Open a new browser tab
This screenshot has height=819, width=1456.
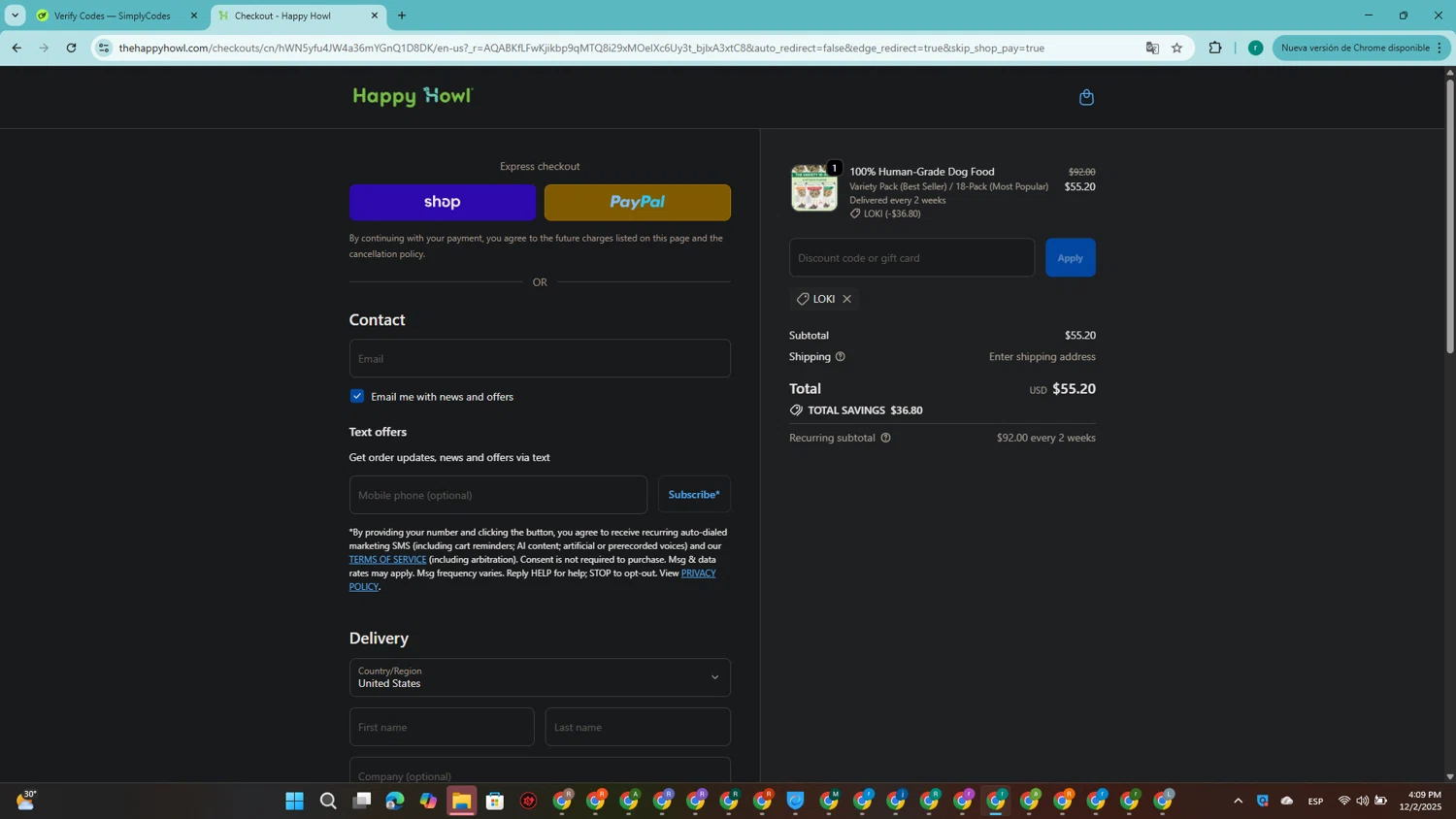tap(402, 16)
